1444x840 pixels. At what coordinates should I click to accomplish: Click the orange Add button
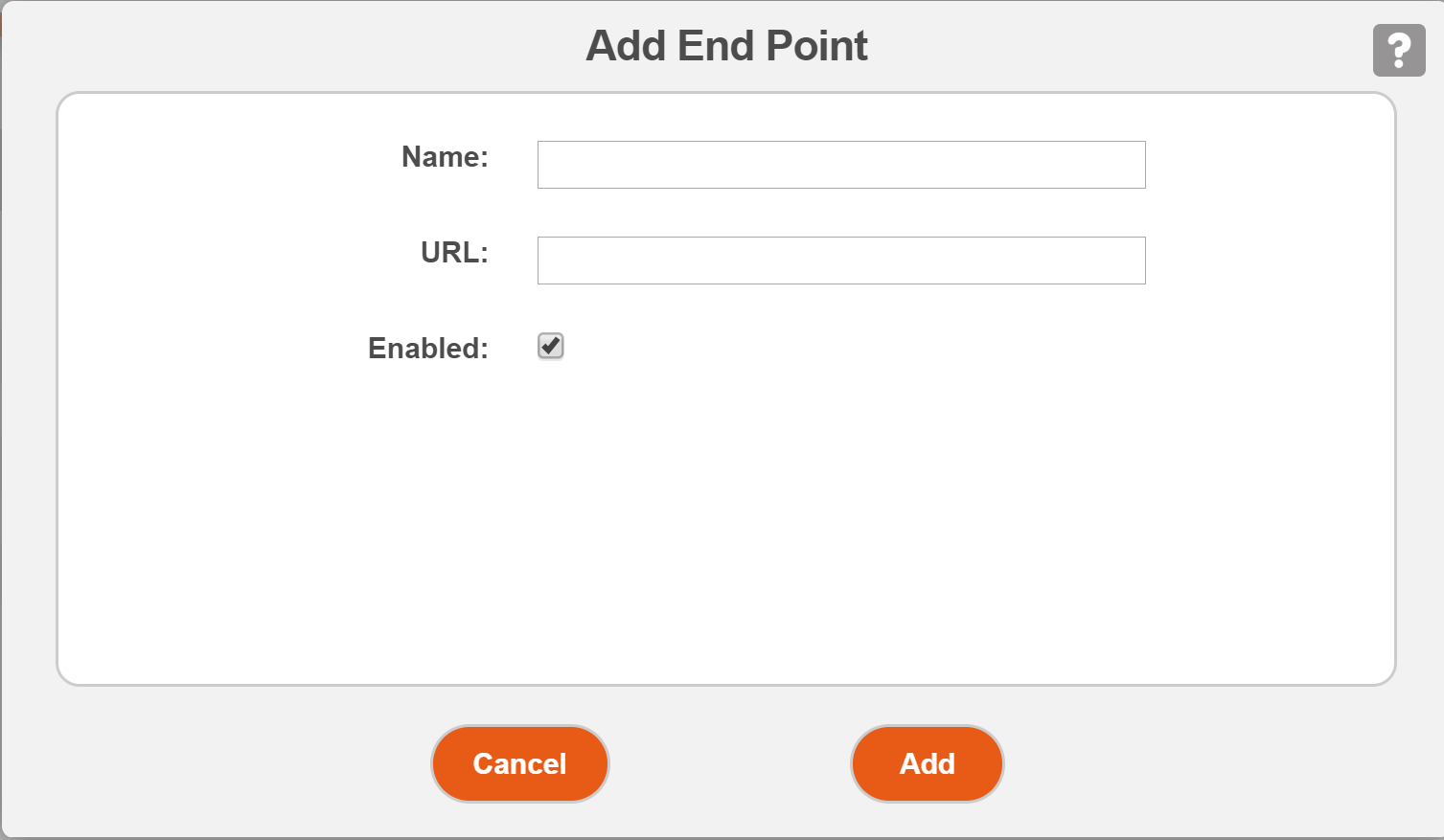[927, 763]
